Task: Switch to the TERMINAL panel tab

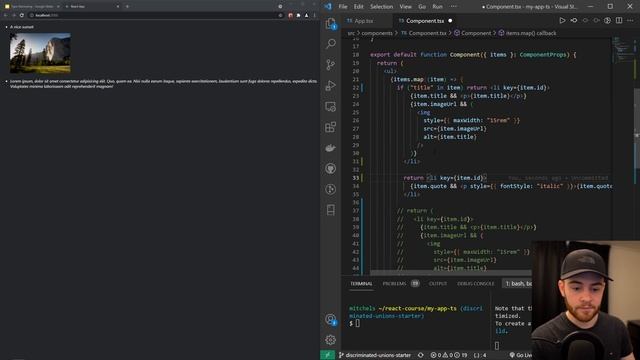Action: (x=361, y=283)
